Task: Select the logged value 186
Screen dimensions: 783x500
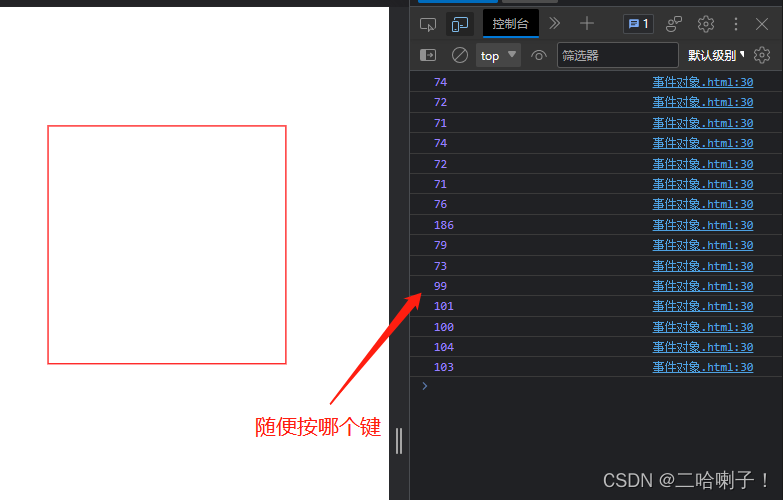Action: [443, 225]
